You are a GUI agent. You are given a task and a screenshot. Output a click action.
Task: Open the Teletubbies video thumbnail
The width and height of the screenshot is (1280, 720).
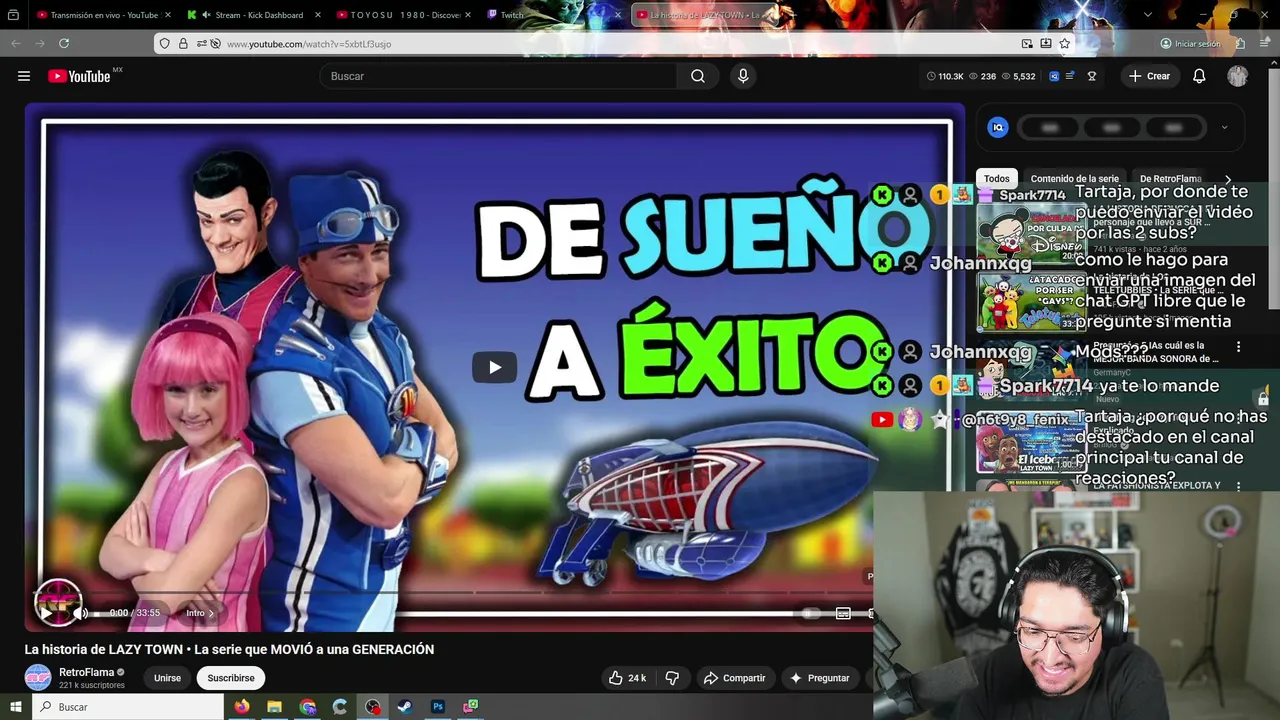(x=1031, y=301)
